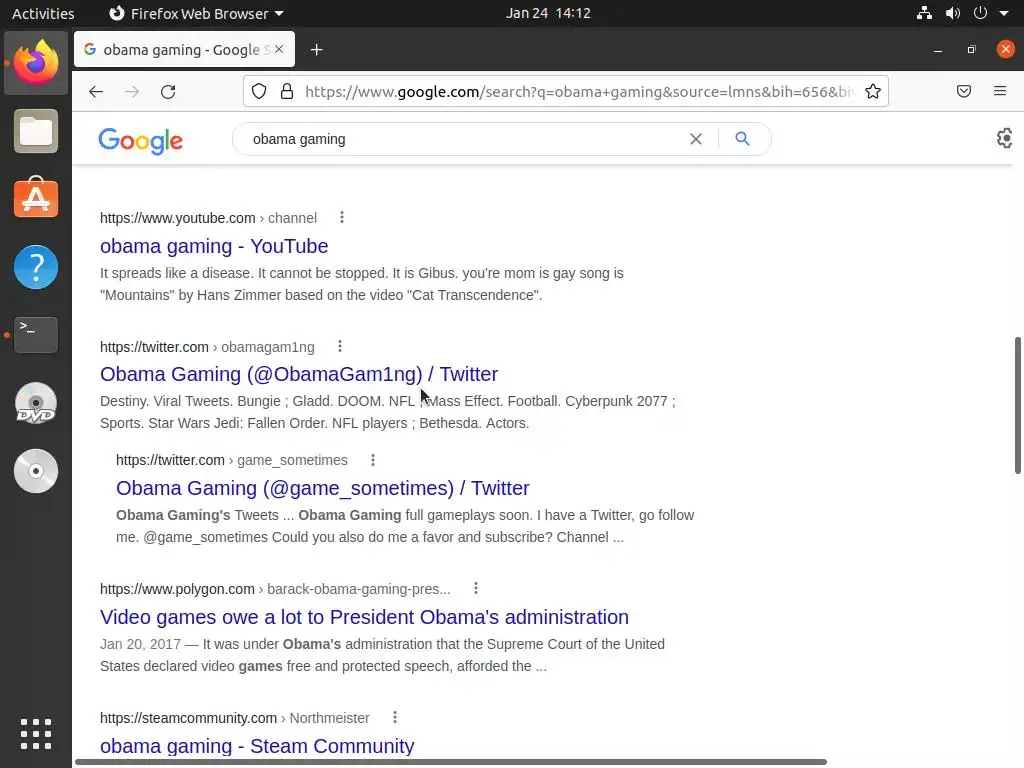Click the DVD disc icon in dock

(36, 403)
